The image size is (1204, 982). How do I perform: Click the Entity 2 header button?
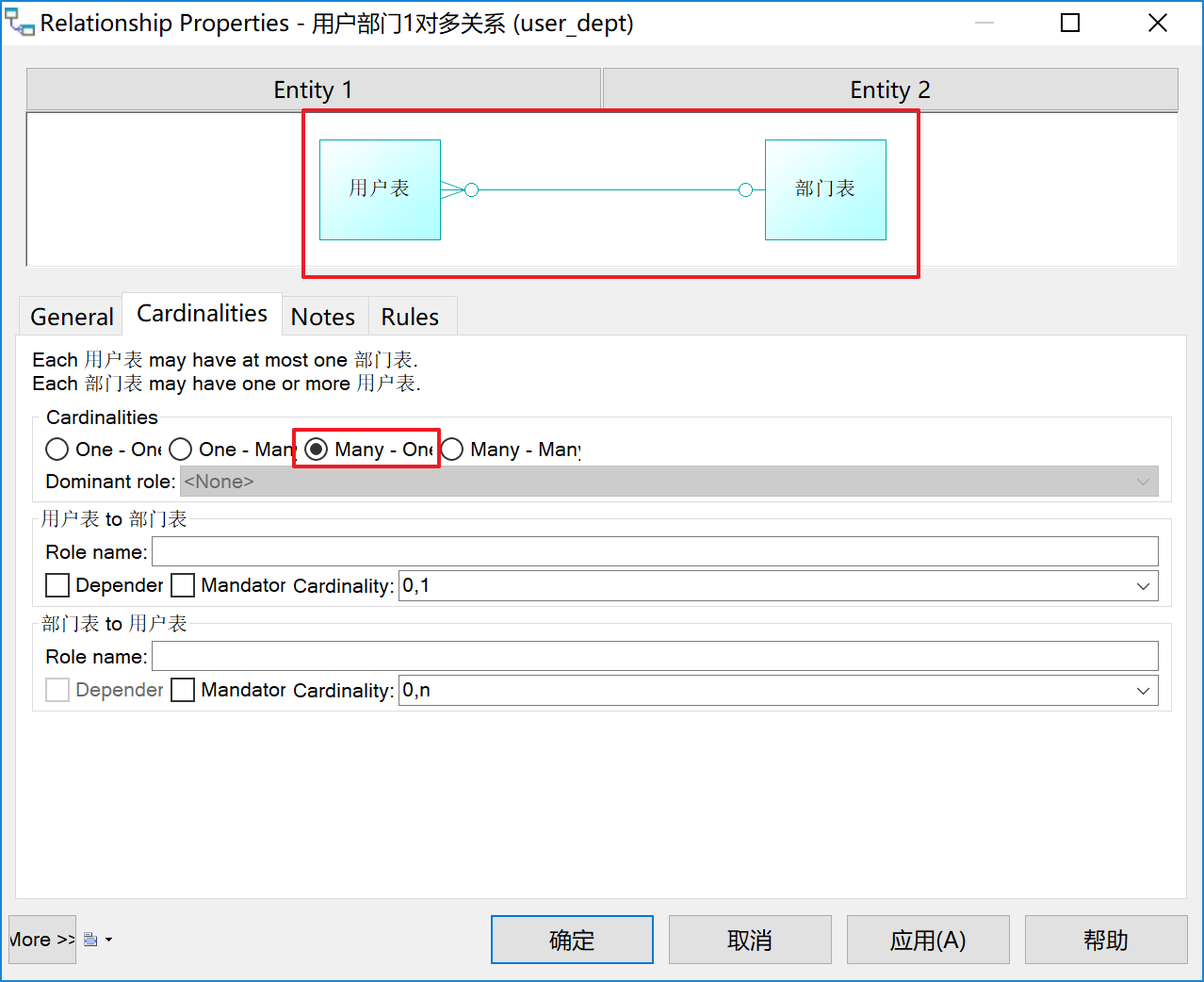890,90
